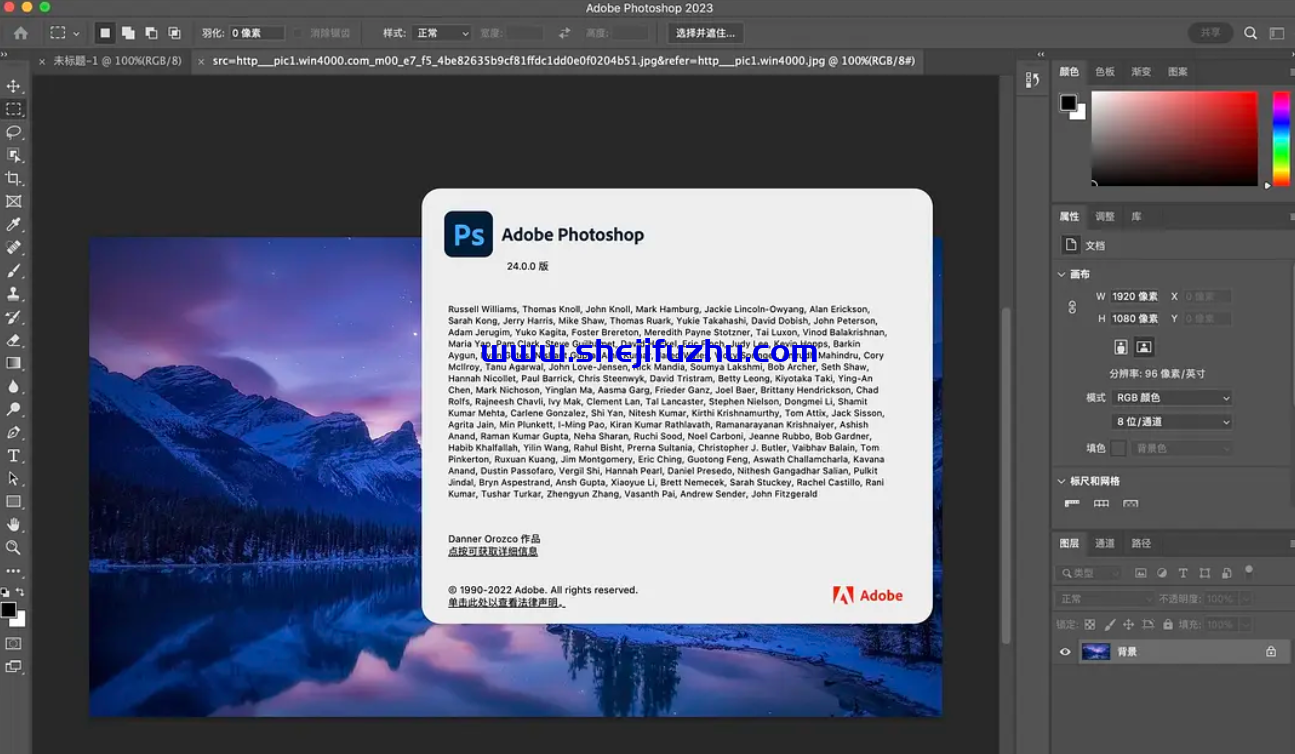Click the Home icon in the options bar

pyautogui.click(x=21, y=33)
